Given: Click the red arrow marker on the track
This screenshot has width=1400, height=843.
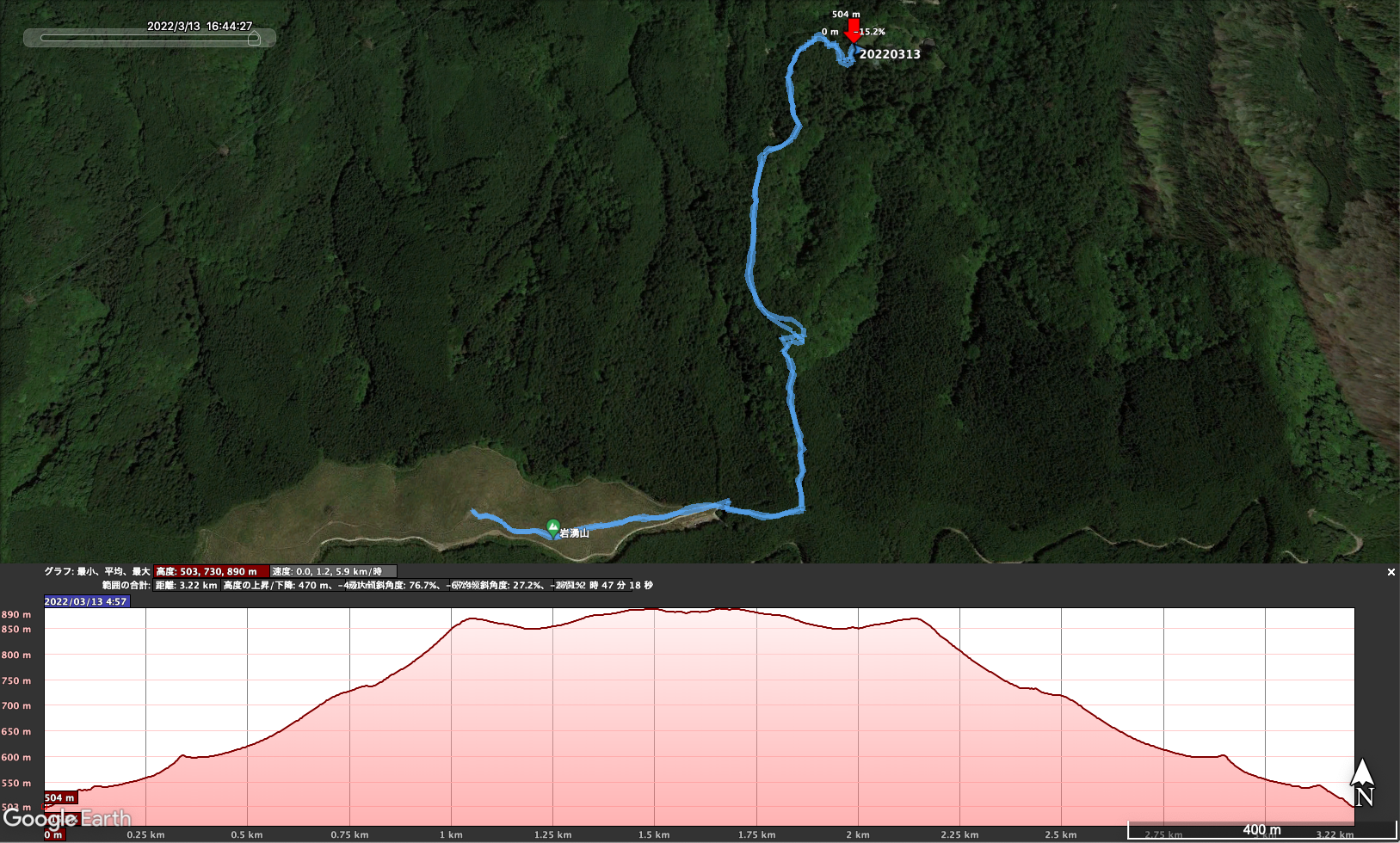Looking at the screenshot, I should 853,31.
